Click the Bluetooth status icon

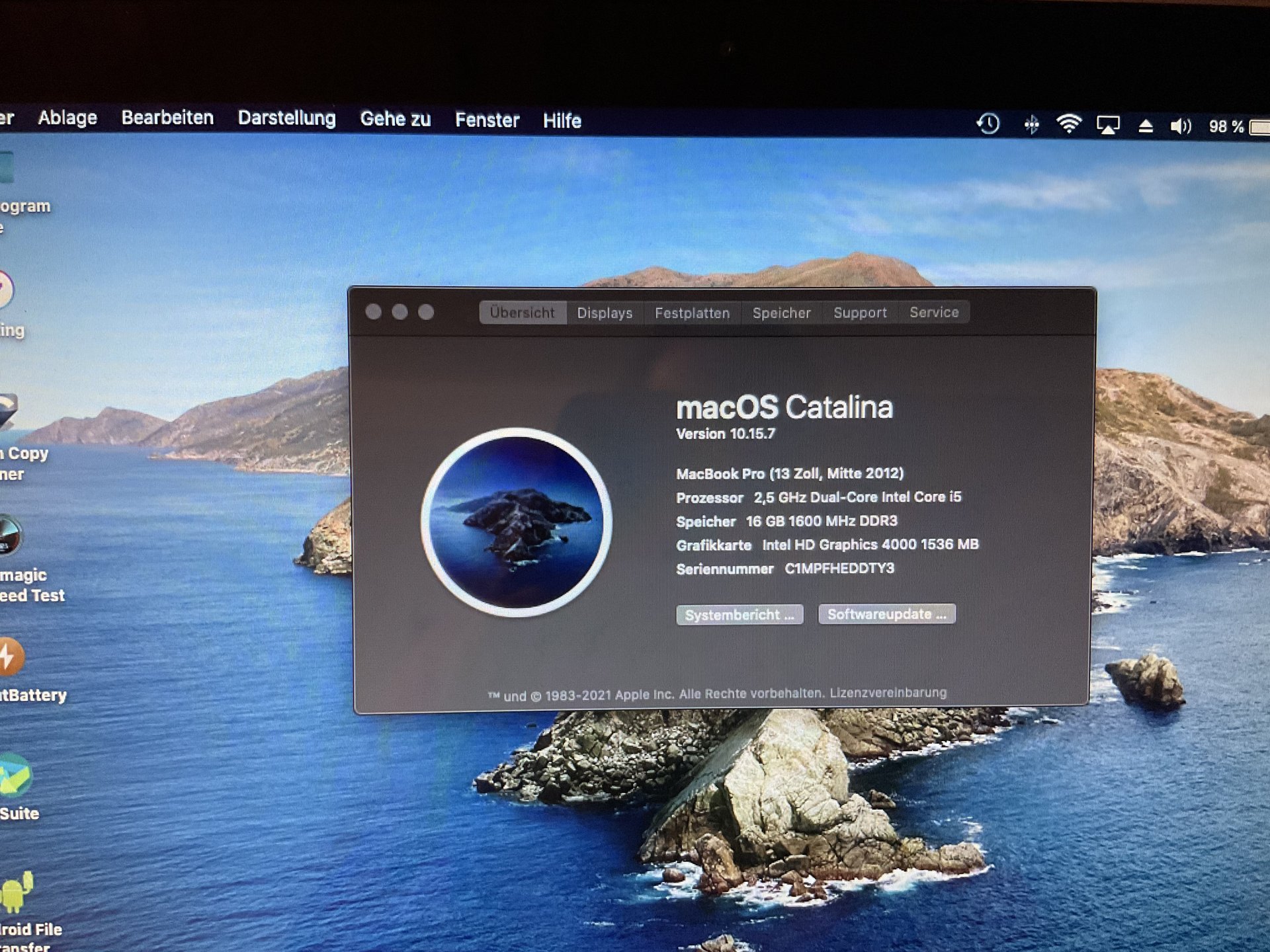click(1031, 124)
